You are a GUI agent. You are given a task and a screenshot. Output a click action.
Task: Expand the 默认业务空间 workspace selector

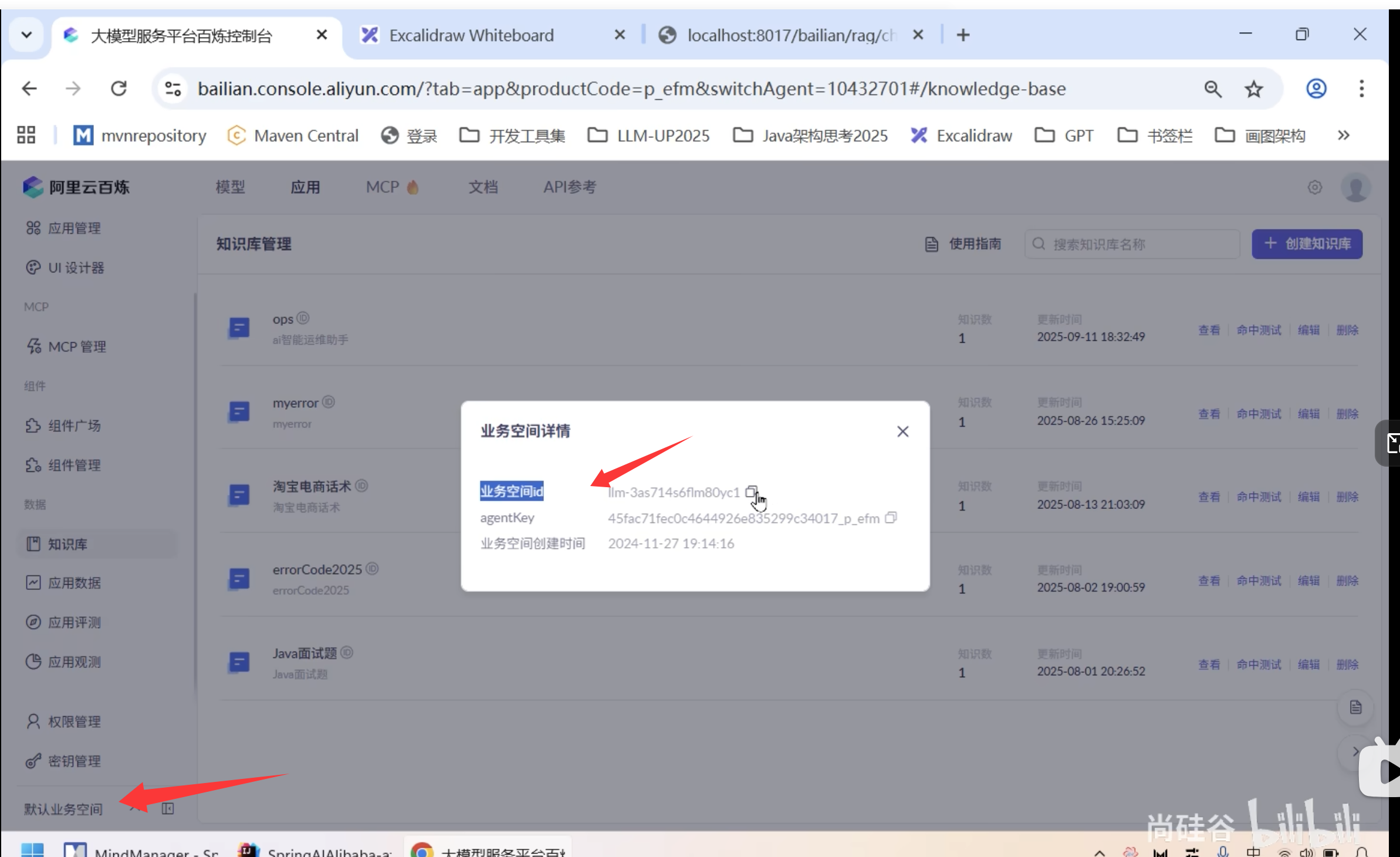(x=63, y=809)
